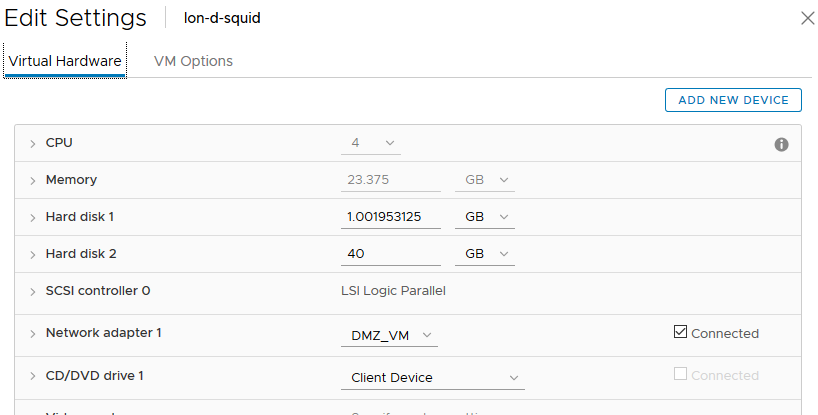Image resolution: width=818 pixels, height=415 pixels.
Task: Toggle CD/DVD drive 1 Connected checkbox
Action: (681, 374)
